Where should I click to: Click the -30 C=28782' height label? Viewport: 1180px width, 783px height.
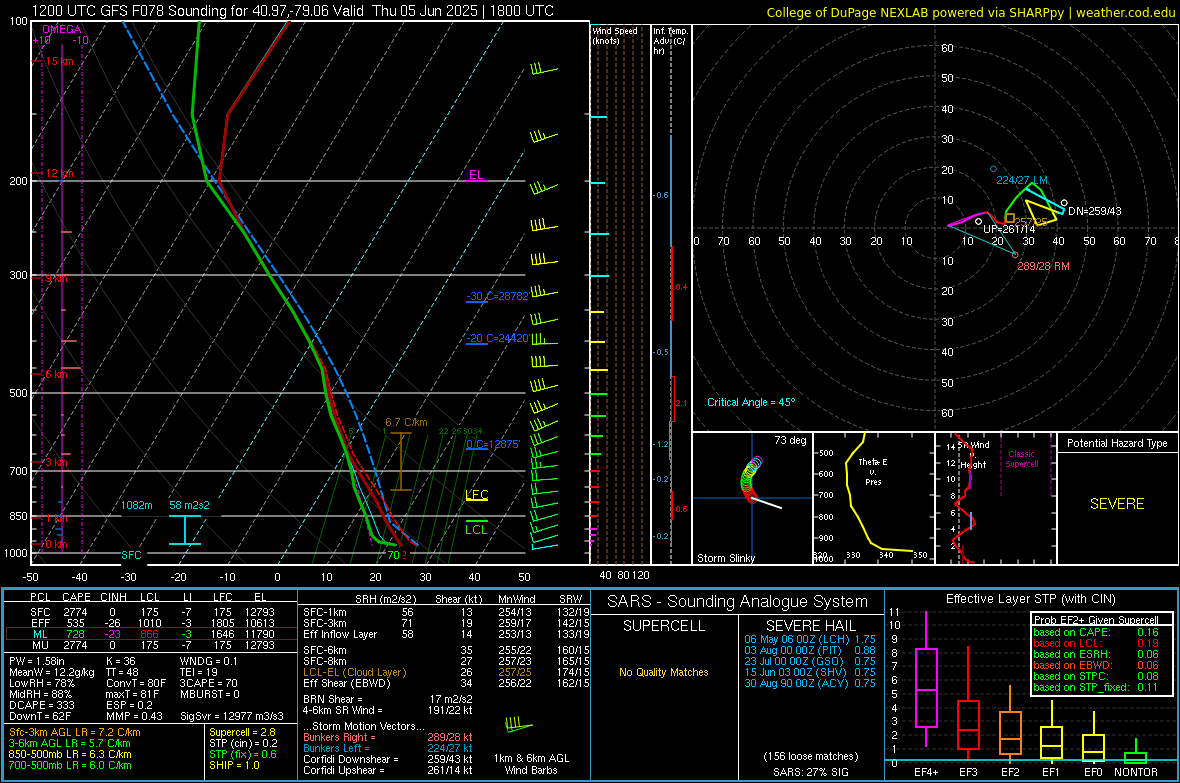click(x=497, y=296)
